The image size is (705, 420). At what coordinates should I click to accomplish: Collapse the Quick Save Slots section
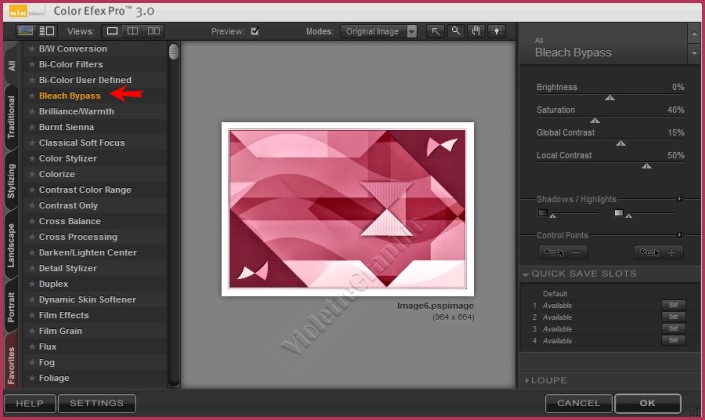[526, 274]
